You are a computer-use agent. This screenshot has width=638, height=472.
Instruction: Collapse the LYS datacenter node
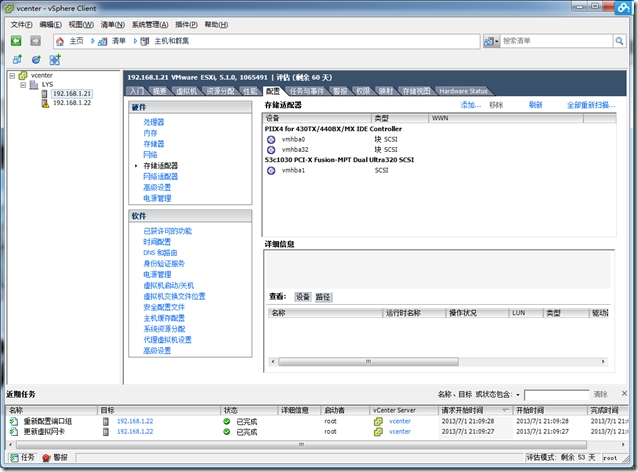point(23,85)
